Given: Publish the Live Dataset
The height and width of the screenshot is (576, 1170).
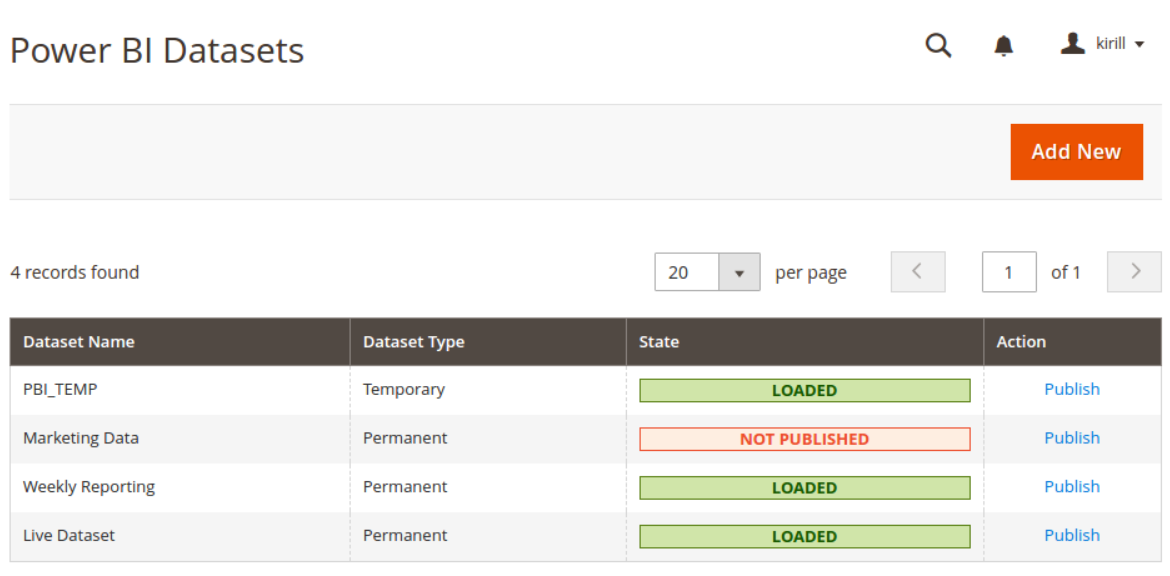Looking at the screenshot, I should [x=1071, y=535].
